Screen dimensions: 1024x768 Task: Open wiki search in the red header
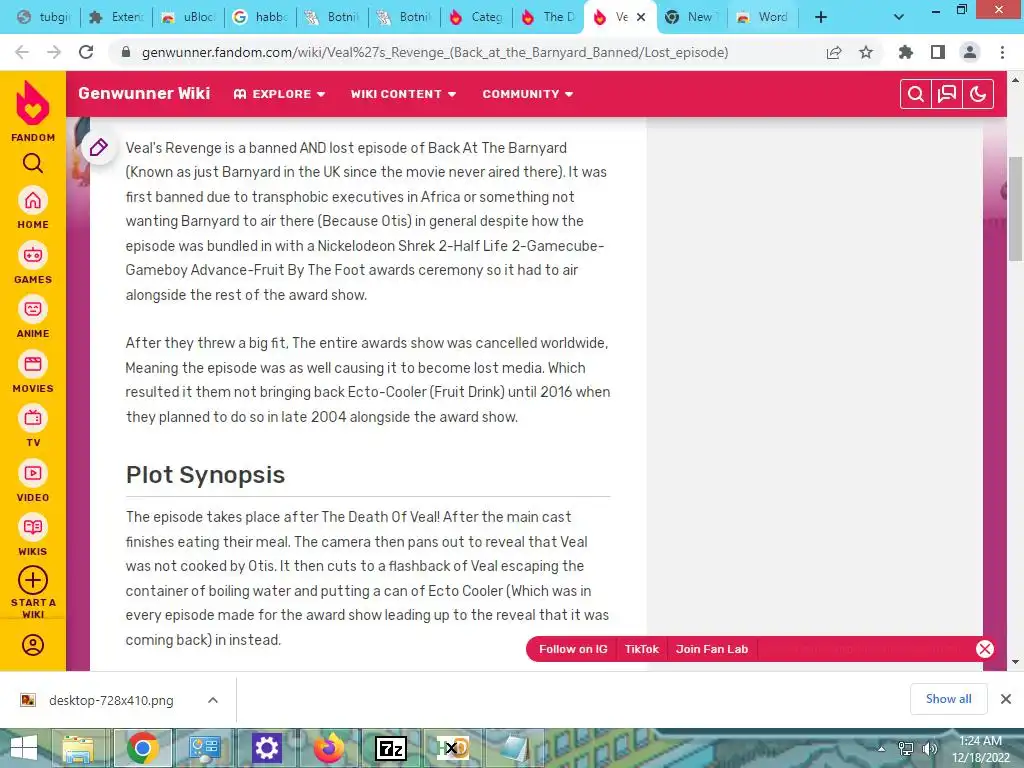pos(916,95)
